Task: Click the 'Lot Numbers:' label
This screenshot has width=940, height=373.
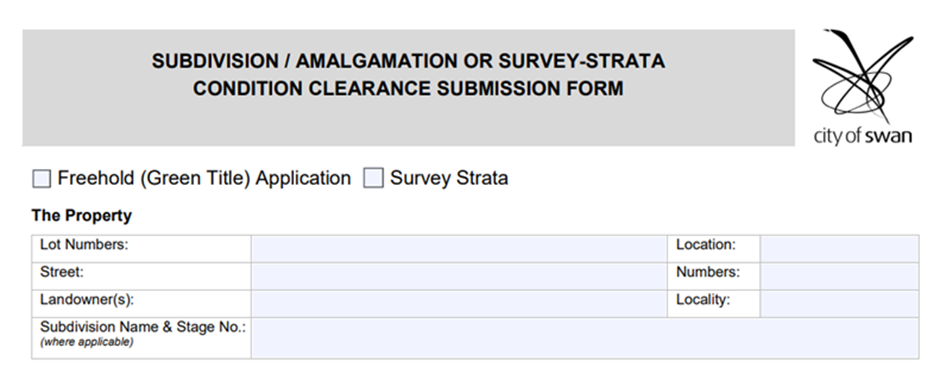Action: click(x=84, y=245)
